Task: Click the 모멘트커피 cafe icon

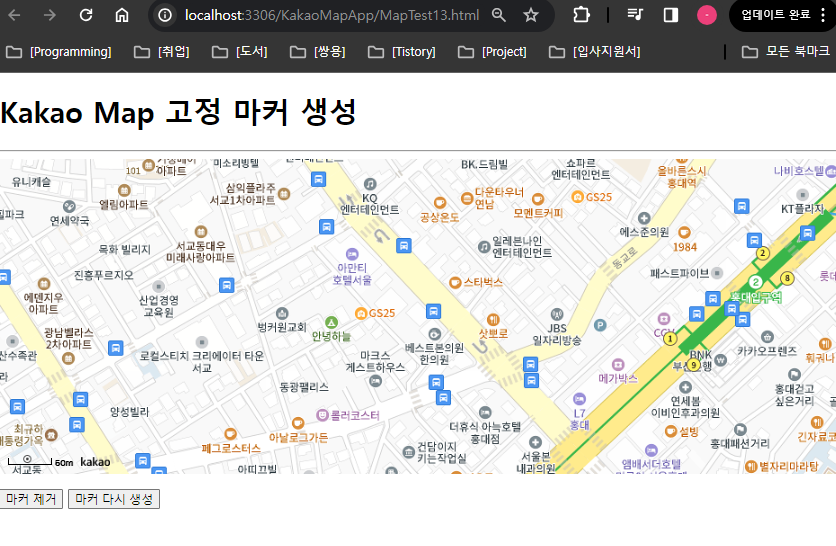Action: 538,199
